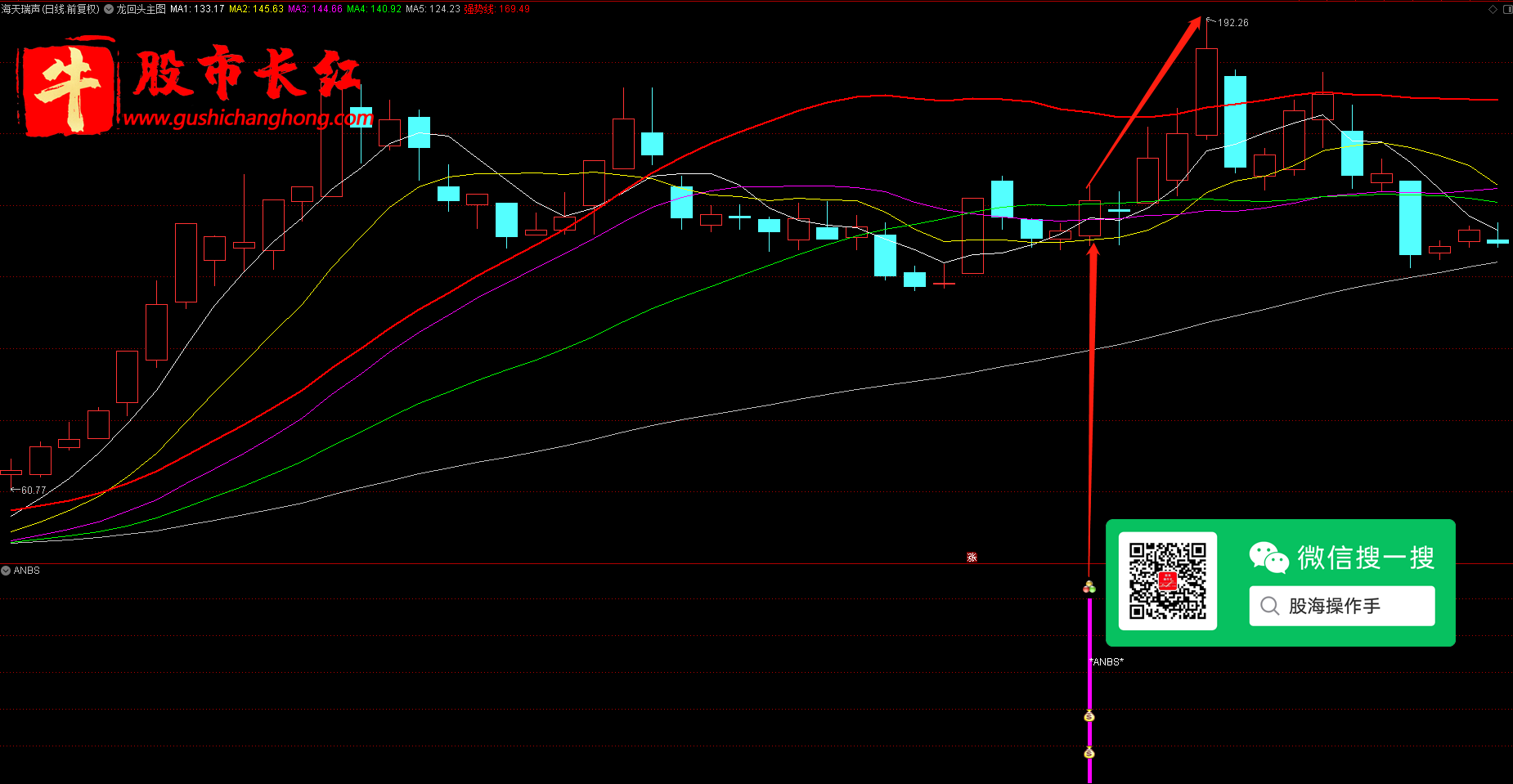Click the square window icon at top-right
1513x784 pixels.
coord(1507,9)
